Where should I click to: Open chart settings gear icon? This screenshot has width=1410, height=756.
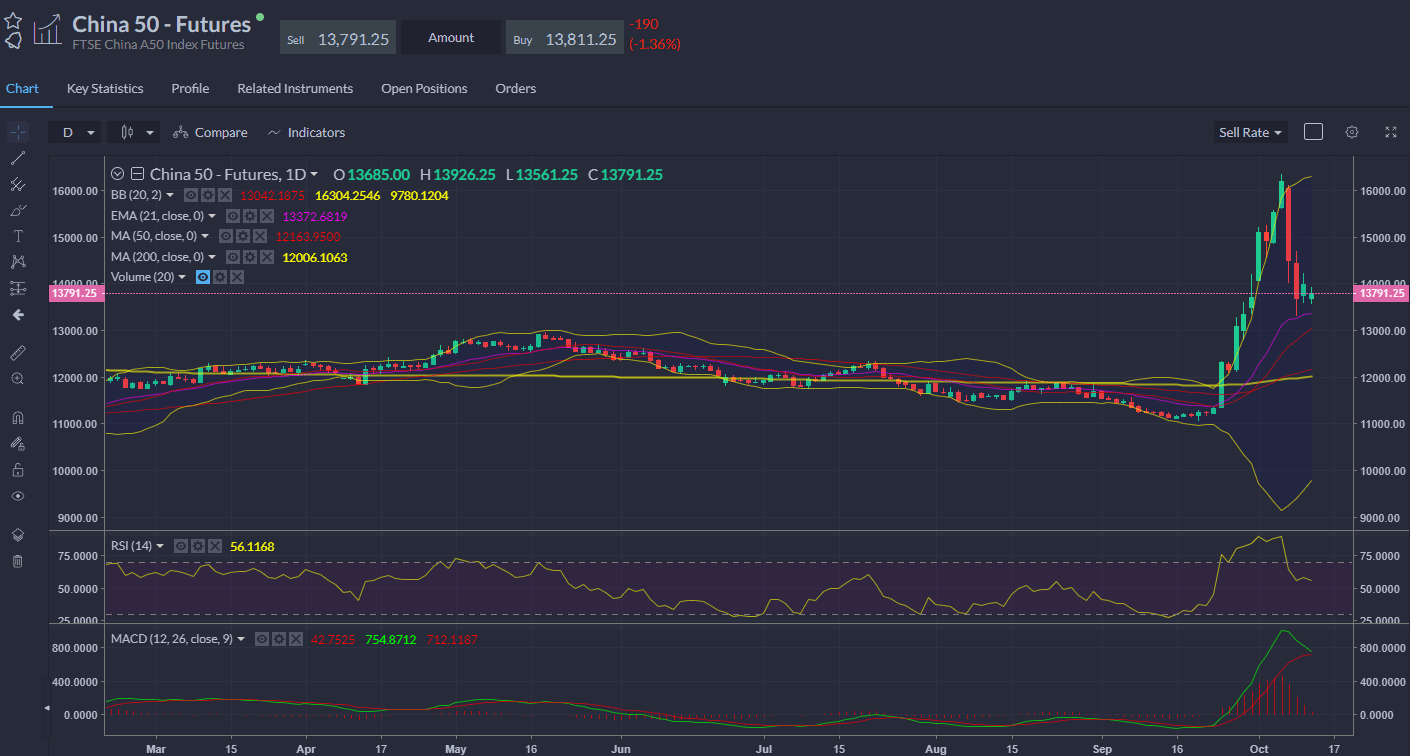[1352, 132]
